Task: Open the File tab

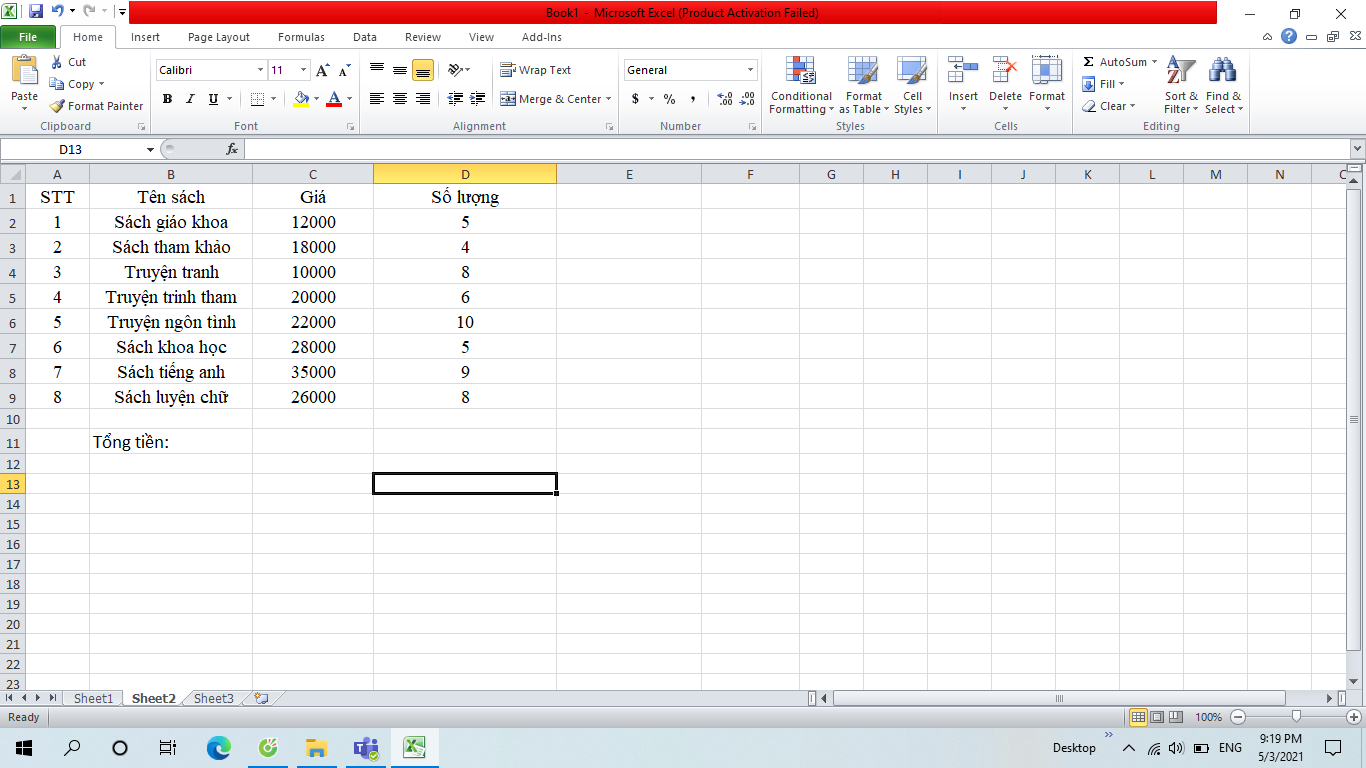Action: [x=28, y=37]
